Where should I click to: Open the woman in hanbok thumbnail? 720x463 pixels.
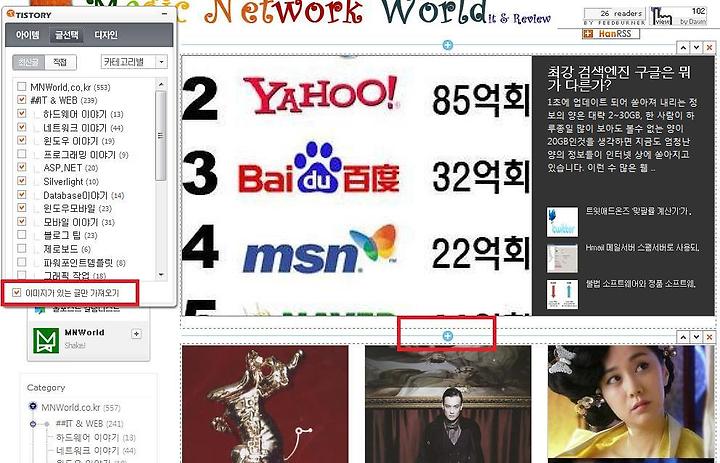tap(630, 404)
